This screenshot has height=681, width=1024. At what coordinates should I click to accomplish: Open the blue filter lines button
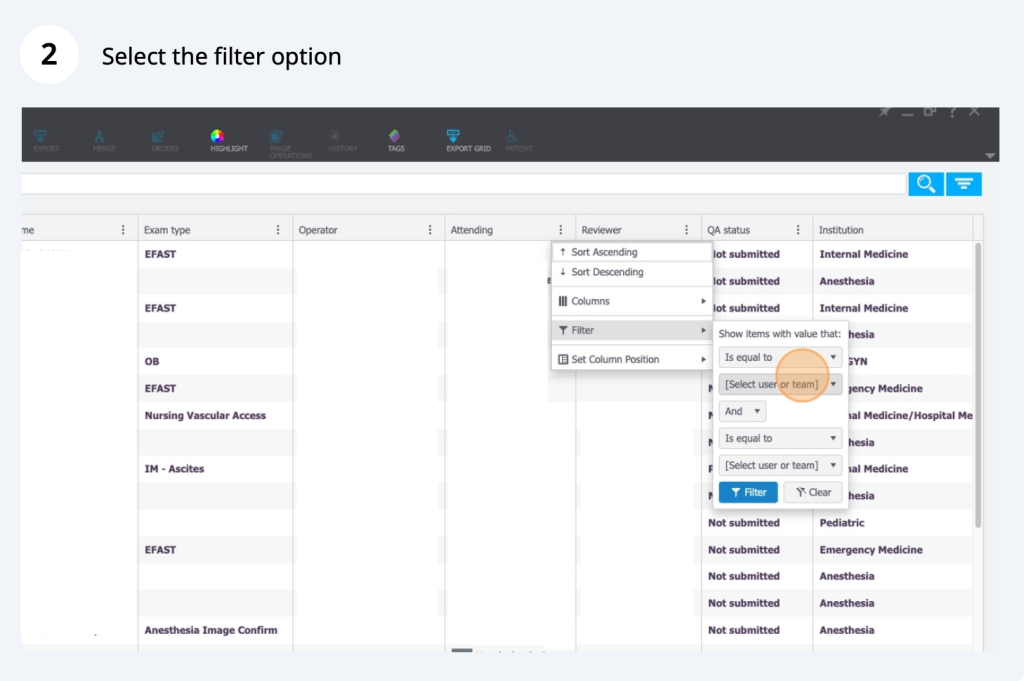tap(964, 184)
